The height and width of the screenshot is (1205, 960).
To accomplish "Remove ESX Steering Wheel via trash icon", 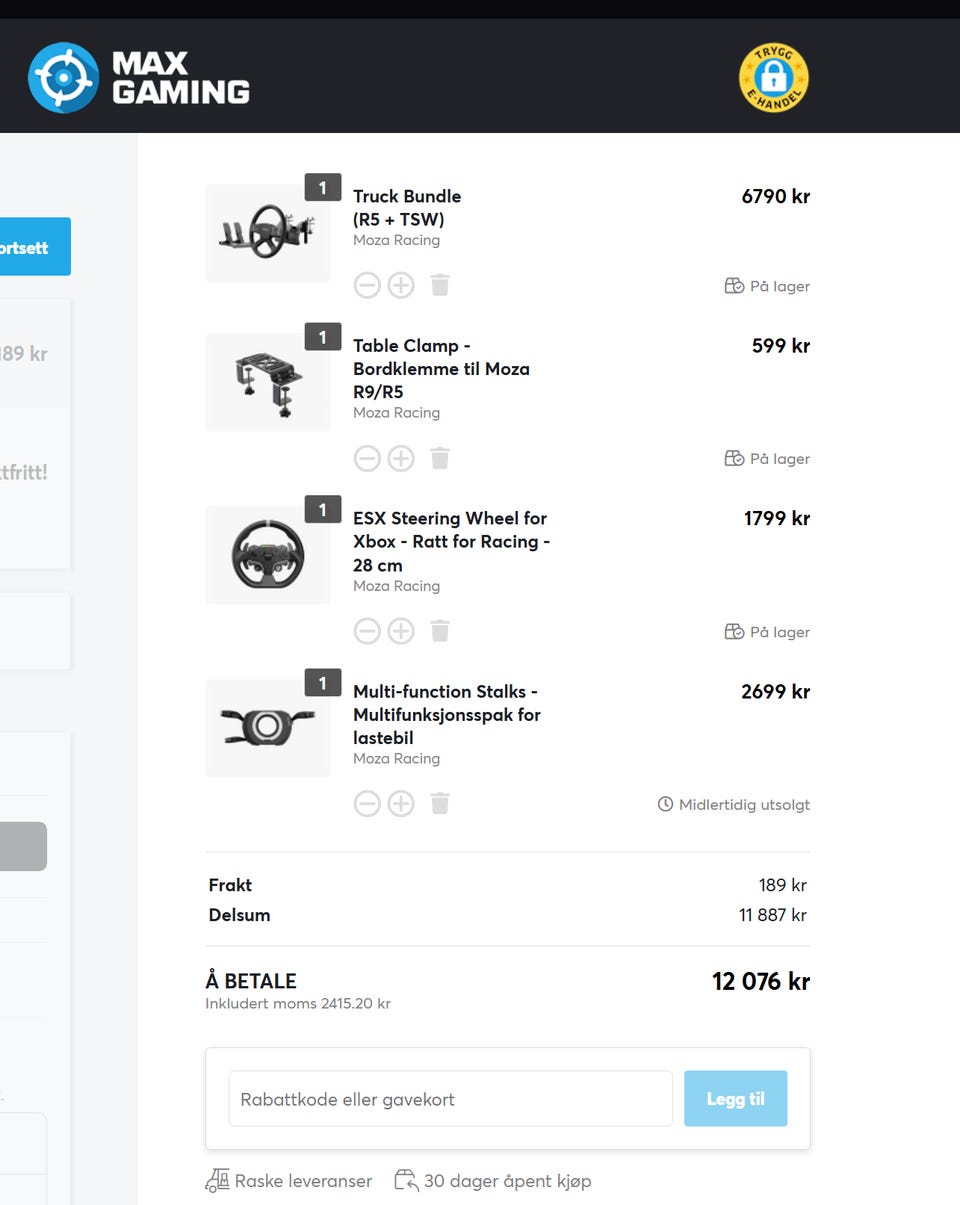I will 440,631.
